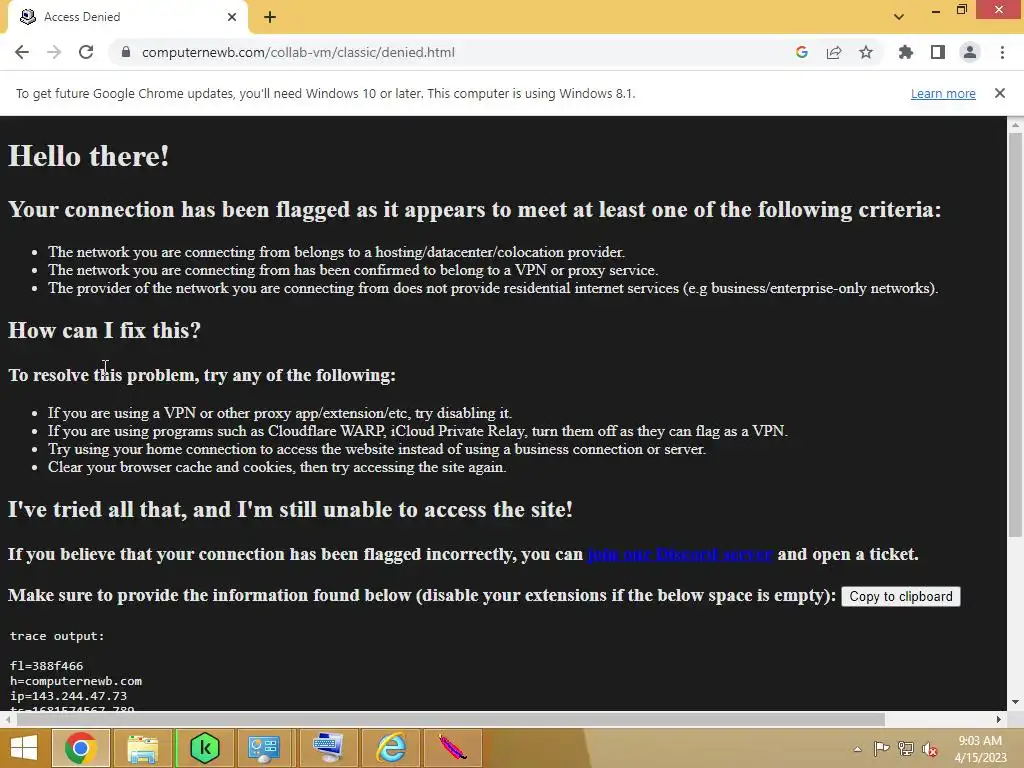Click the ip=143.244.47.73 trace line
This screenshot has width=1024, height=768.
tap(69, 696)
